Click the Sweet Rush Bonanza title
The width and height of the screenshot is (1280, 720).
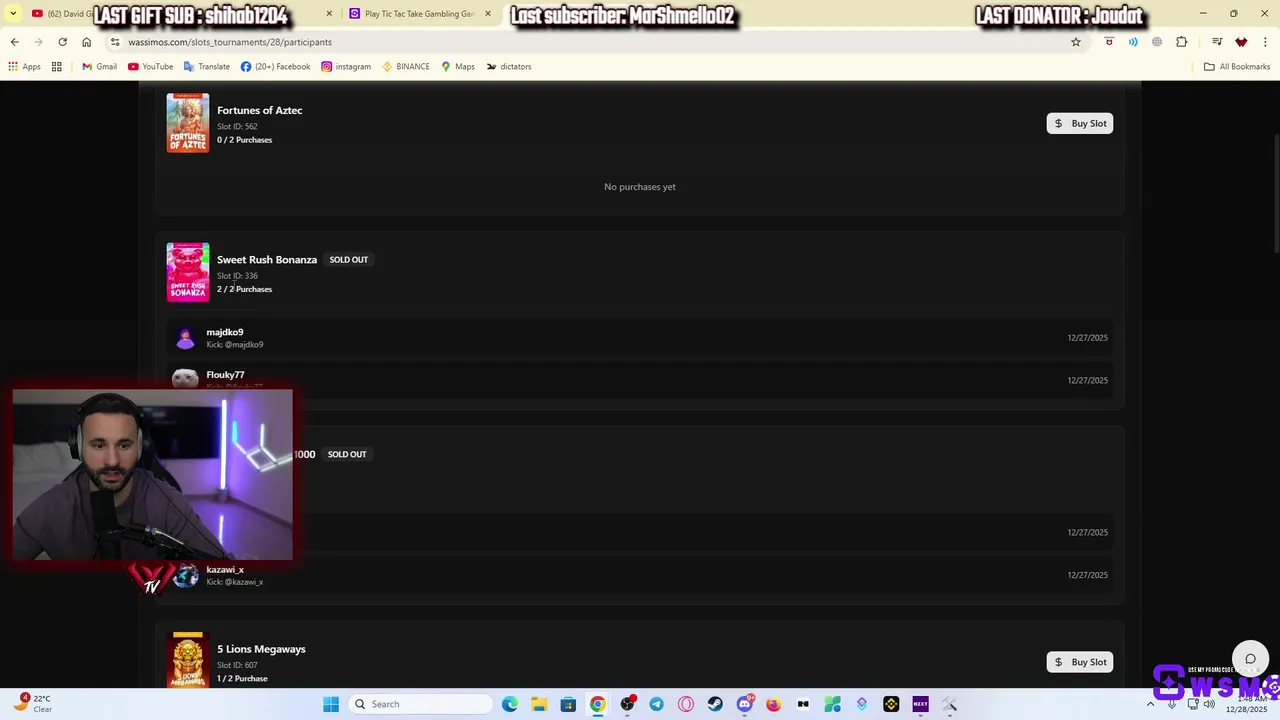pyautogui.click(x=267, y=259)
